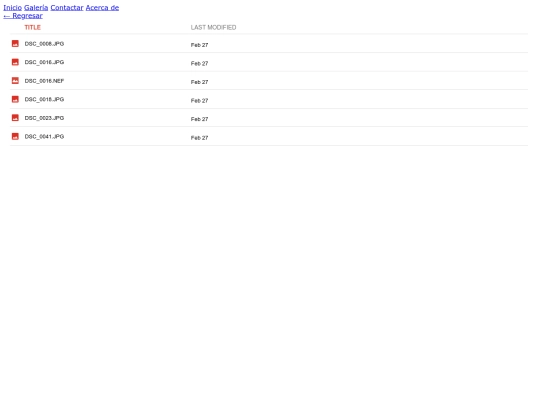
Task: Open the raw file DSC_0016.NEF
Action: pyautogui.click(x=44, y=81)
